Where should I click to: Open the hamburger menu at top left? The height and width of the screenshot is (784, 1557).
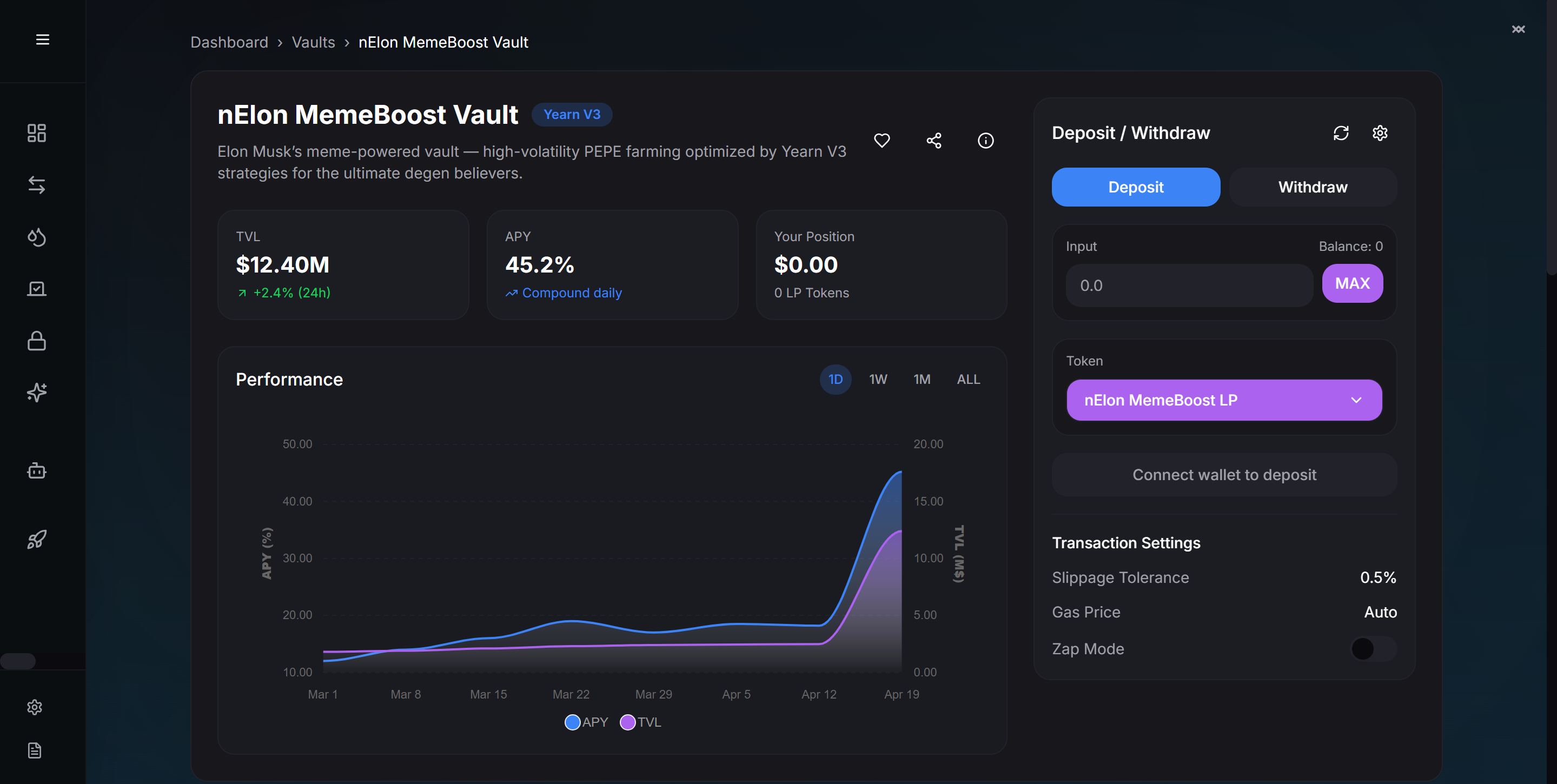point(43,39)
